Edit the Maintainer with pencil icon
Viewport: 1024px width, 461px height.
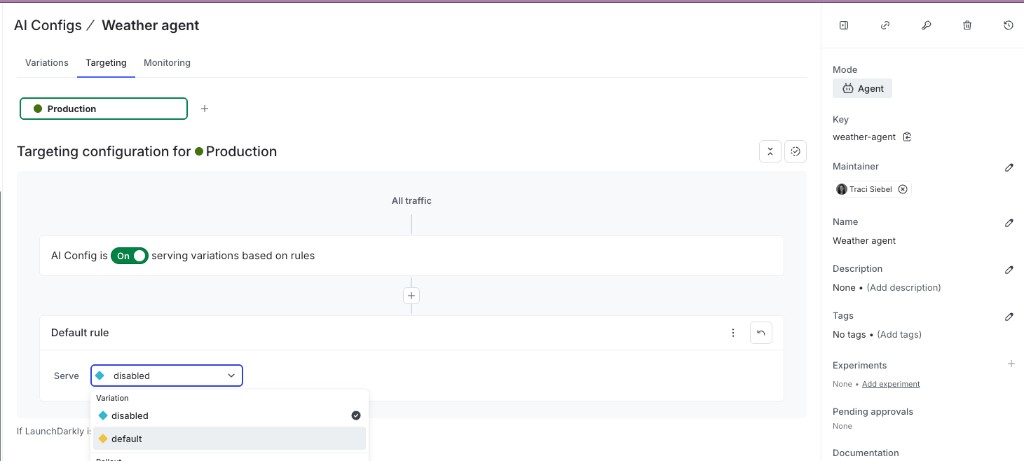click(x=1009, y=167)
